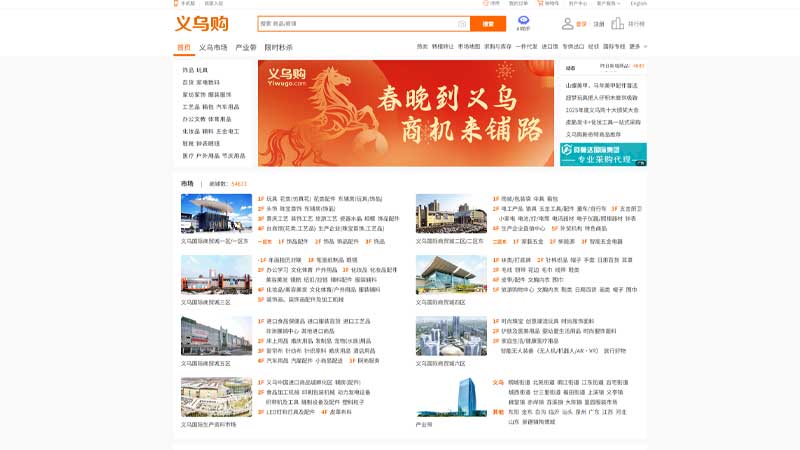Click the product search input field
800x450 pixels.
356,23
